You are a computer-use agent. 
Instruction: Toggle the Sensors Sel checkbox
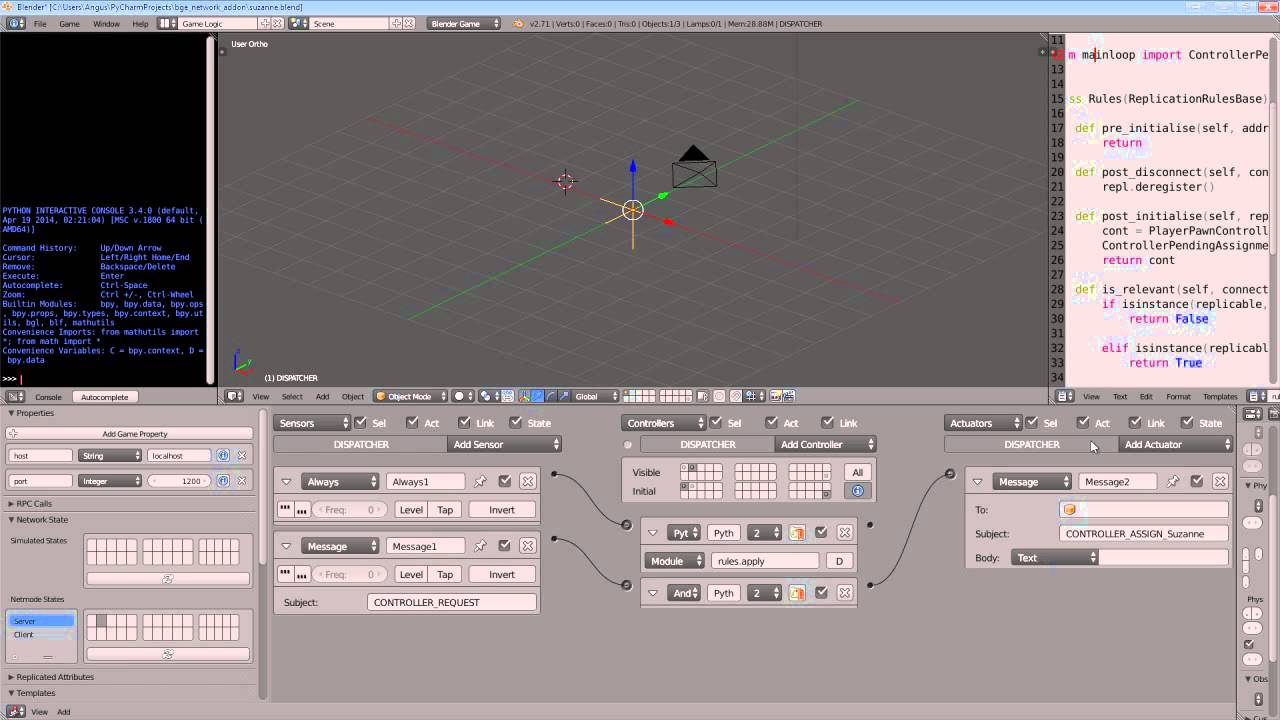361,423
